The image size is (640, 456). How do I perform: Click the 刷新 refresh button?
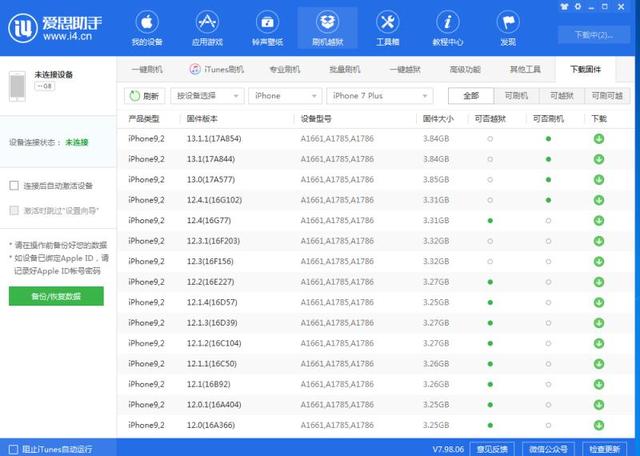(x=145, y=96)
